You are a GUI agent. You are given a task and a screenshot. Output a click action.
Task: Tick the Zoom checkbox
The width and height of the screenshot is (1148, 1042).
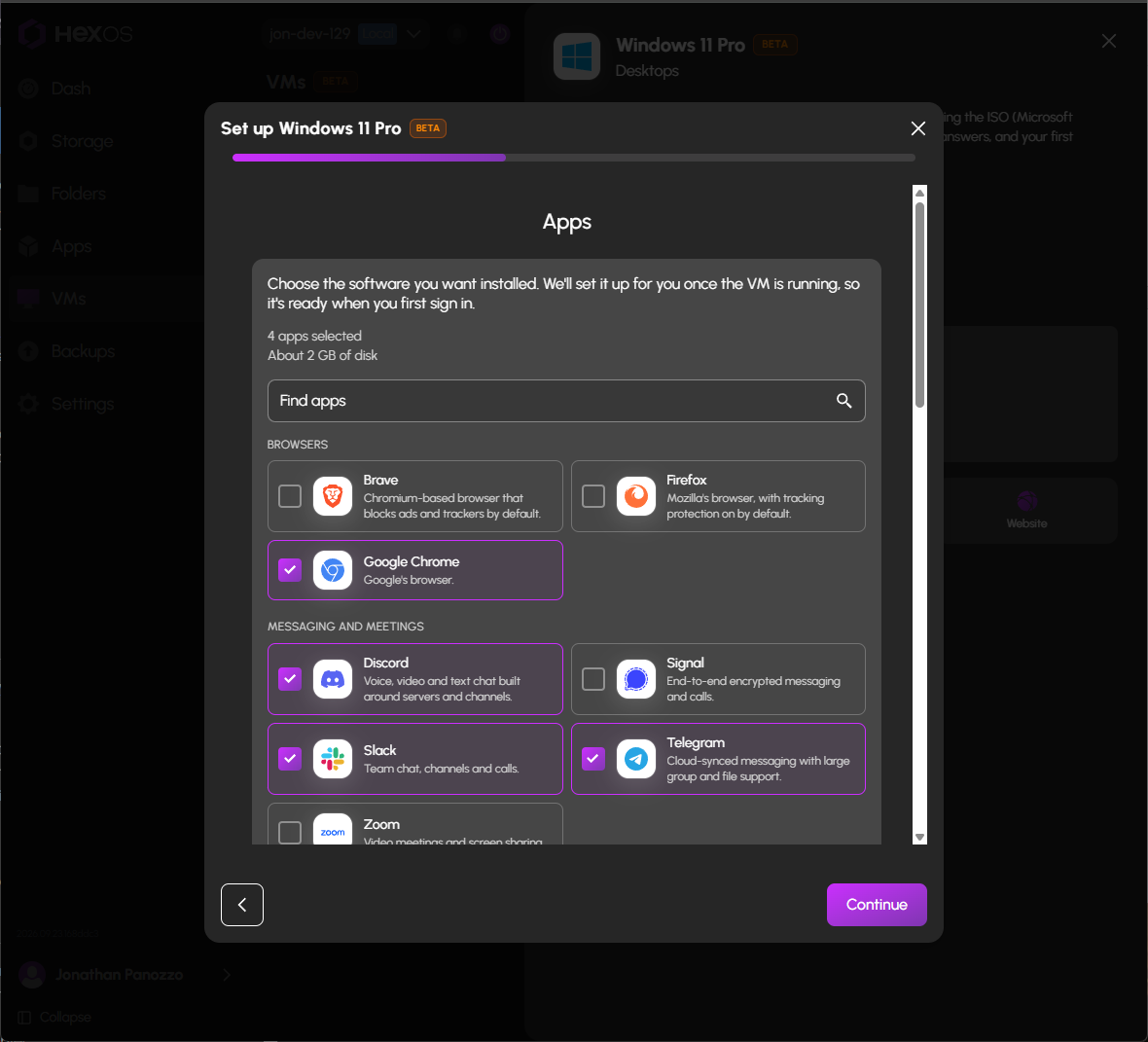point(290,832)
